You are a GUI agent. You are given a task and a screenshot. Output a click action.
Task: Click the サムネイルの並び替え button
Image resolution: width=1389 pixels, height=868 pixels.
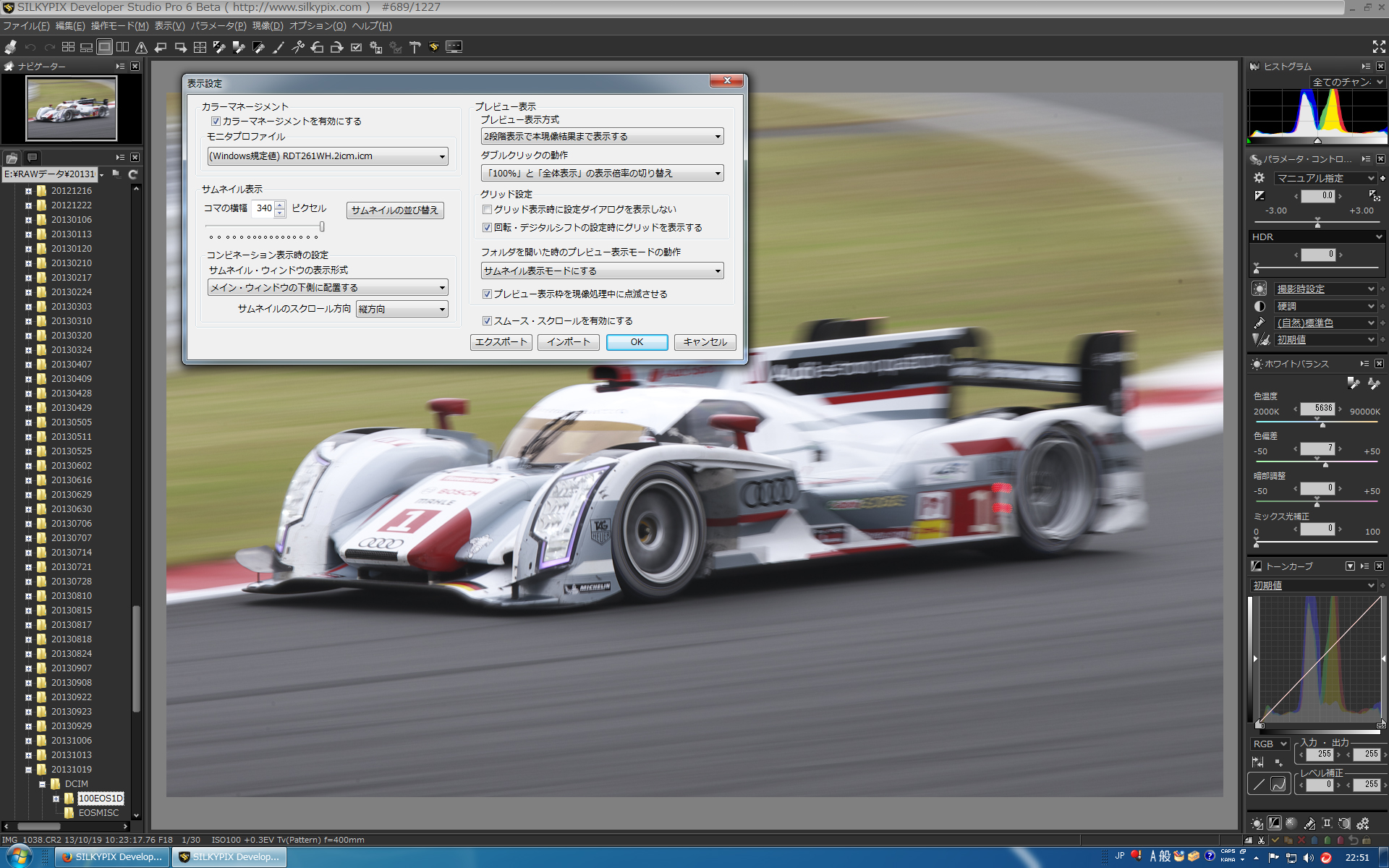(x=395, y=210)
